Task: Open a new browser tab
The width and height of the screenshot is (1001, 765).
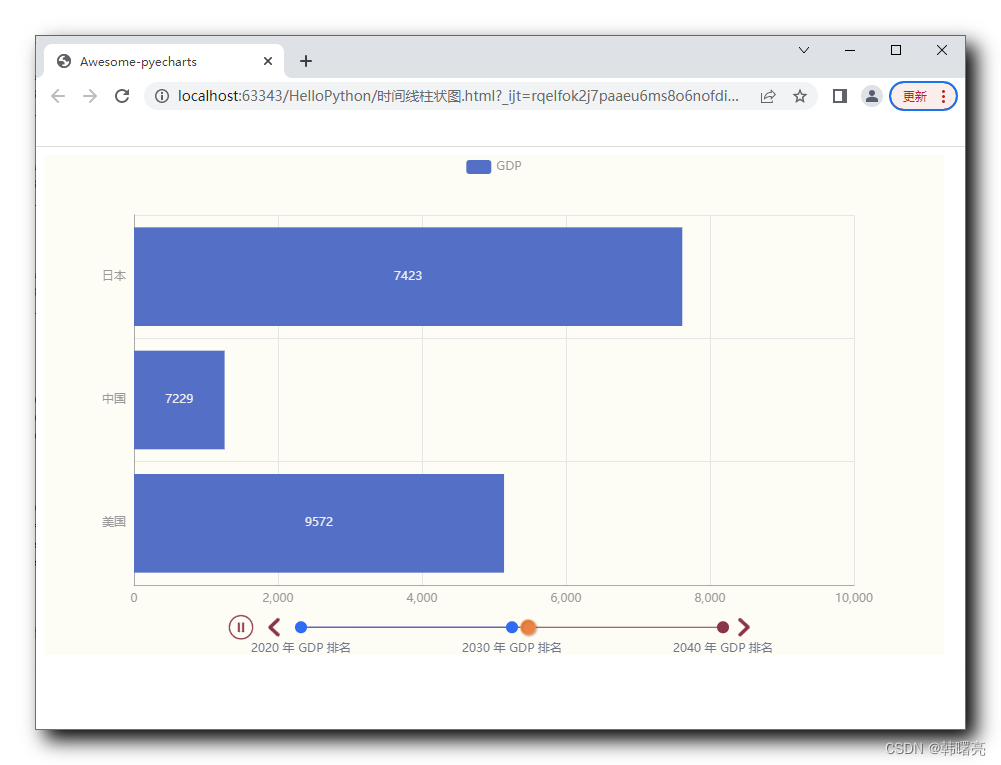Action: point(306,60)
